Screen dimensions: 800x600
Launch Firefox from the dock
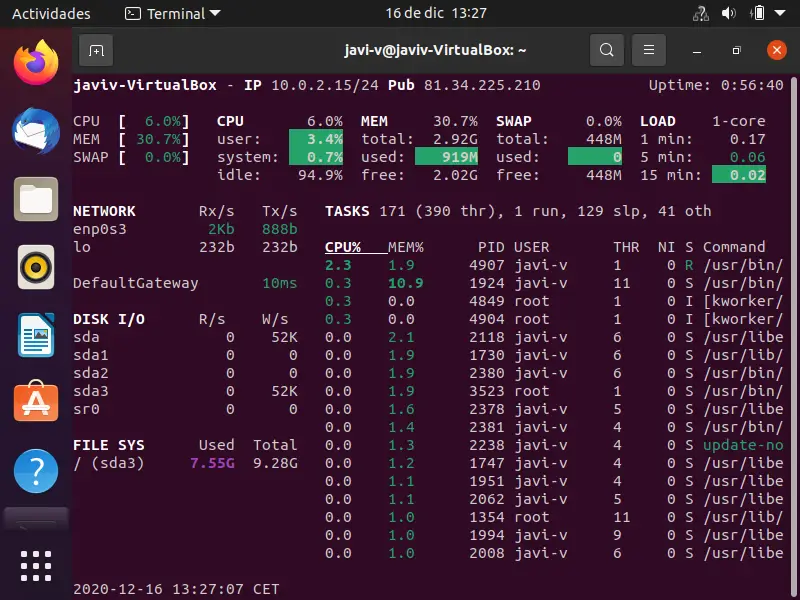coord(36,64)
